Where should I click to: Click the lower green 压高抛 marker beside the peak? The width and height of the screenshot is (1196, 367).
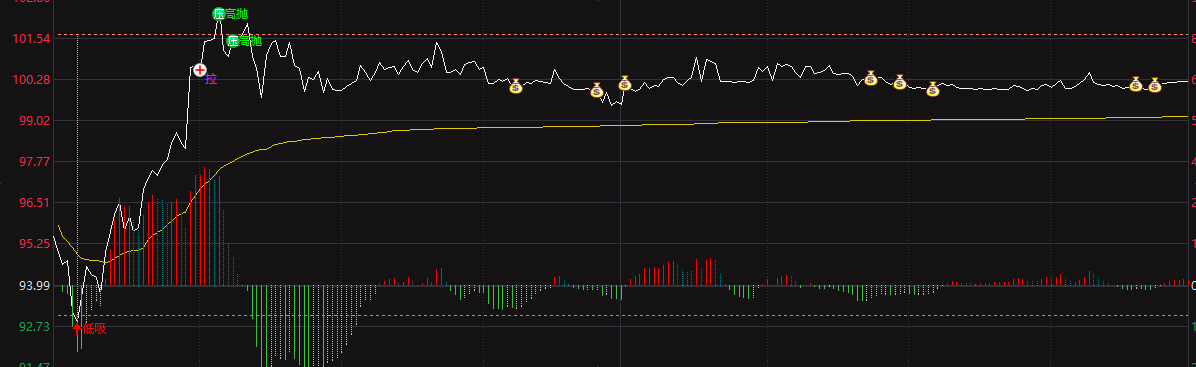[x=233, y=40]
